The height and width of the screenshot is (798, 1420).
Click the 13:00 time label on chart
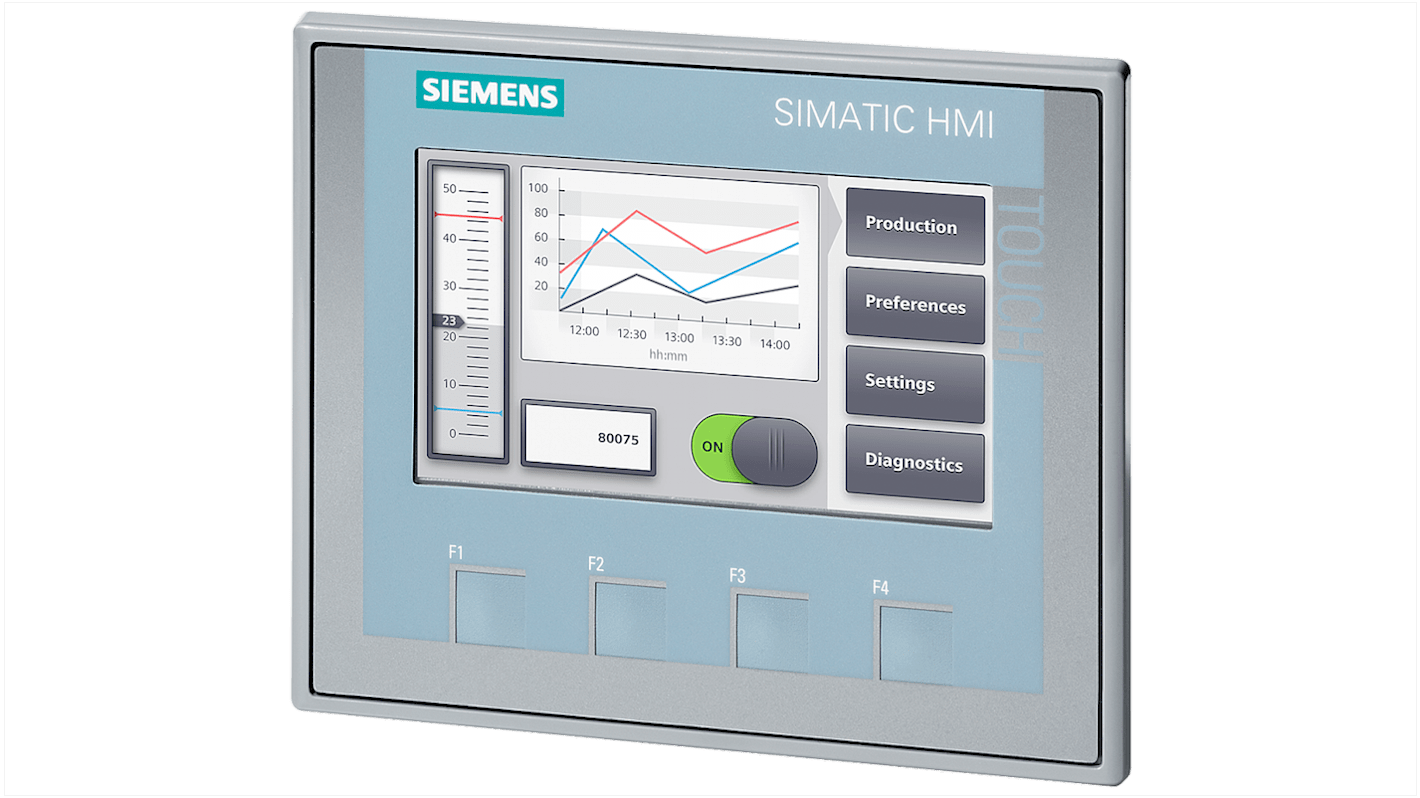click(679, 338)
